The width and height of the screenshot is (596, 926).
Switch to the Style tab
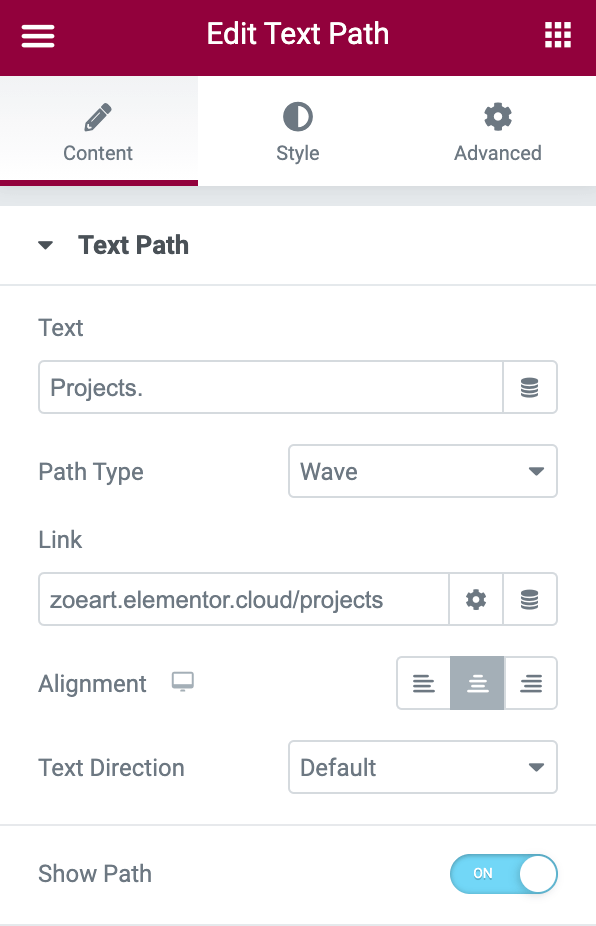298,131
